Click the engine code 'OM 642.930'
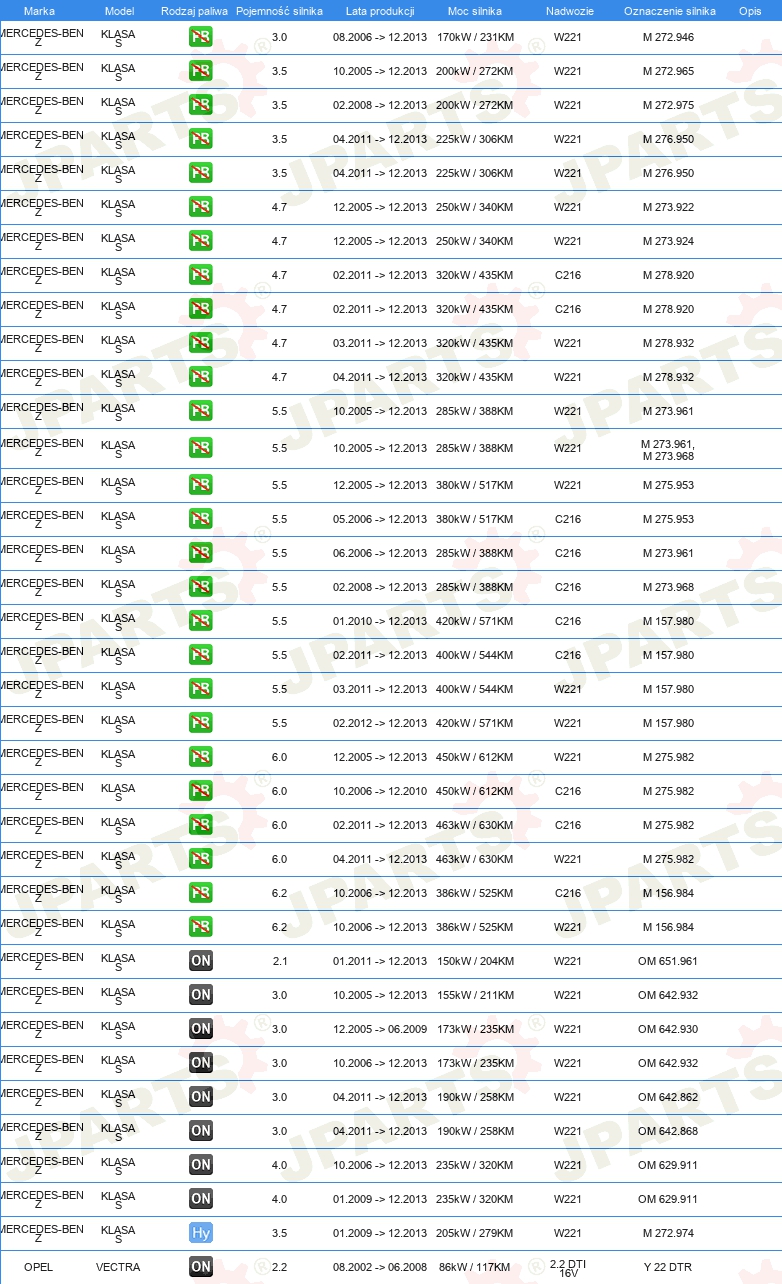Image resolution: width=782 pixels, height=1284 pixels. click(x=668, y=1029)
